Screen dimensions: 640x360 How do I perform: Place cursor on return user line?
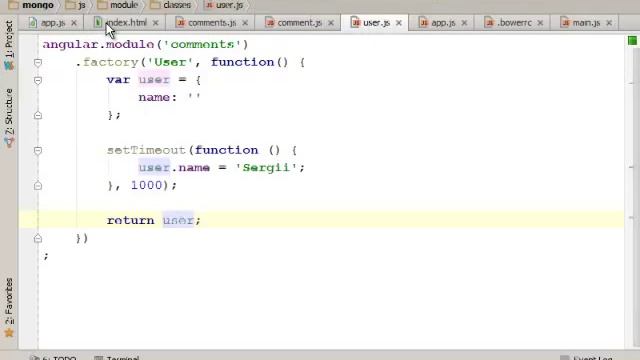point(321,220)
